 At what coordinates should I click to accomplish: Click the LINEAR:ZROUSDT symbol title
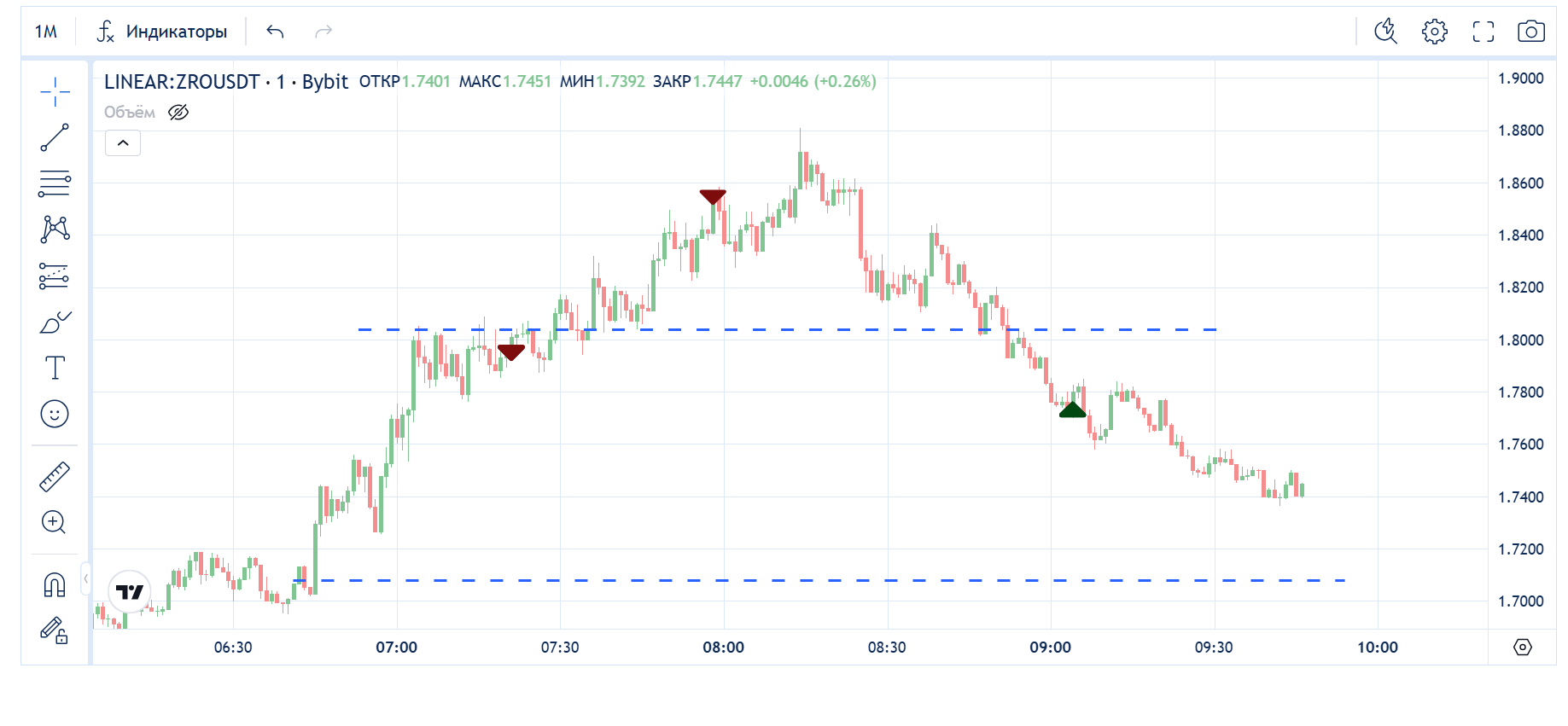click(x=182, y=82)
